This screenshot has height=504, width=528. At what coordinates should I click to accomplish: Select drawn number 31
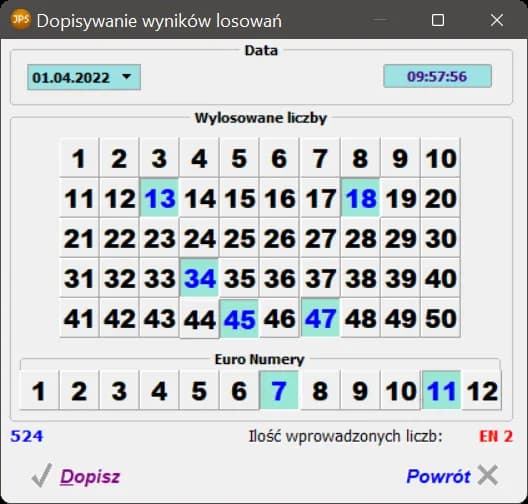pyautogui.click(x=79, y=278)
